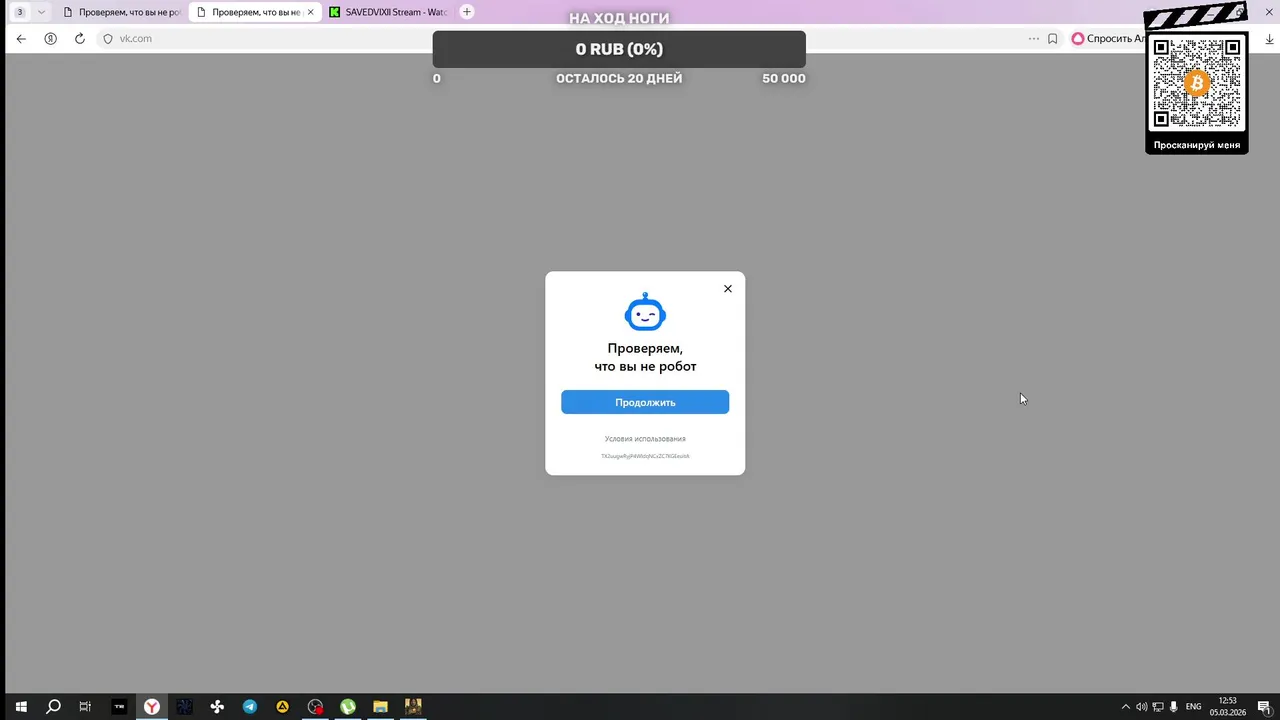Open the white fan-shaped app on taskbar

(x=217, y=707)
